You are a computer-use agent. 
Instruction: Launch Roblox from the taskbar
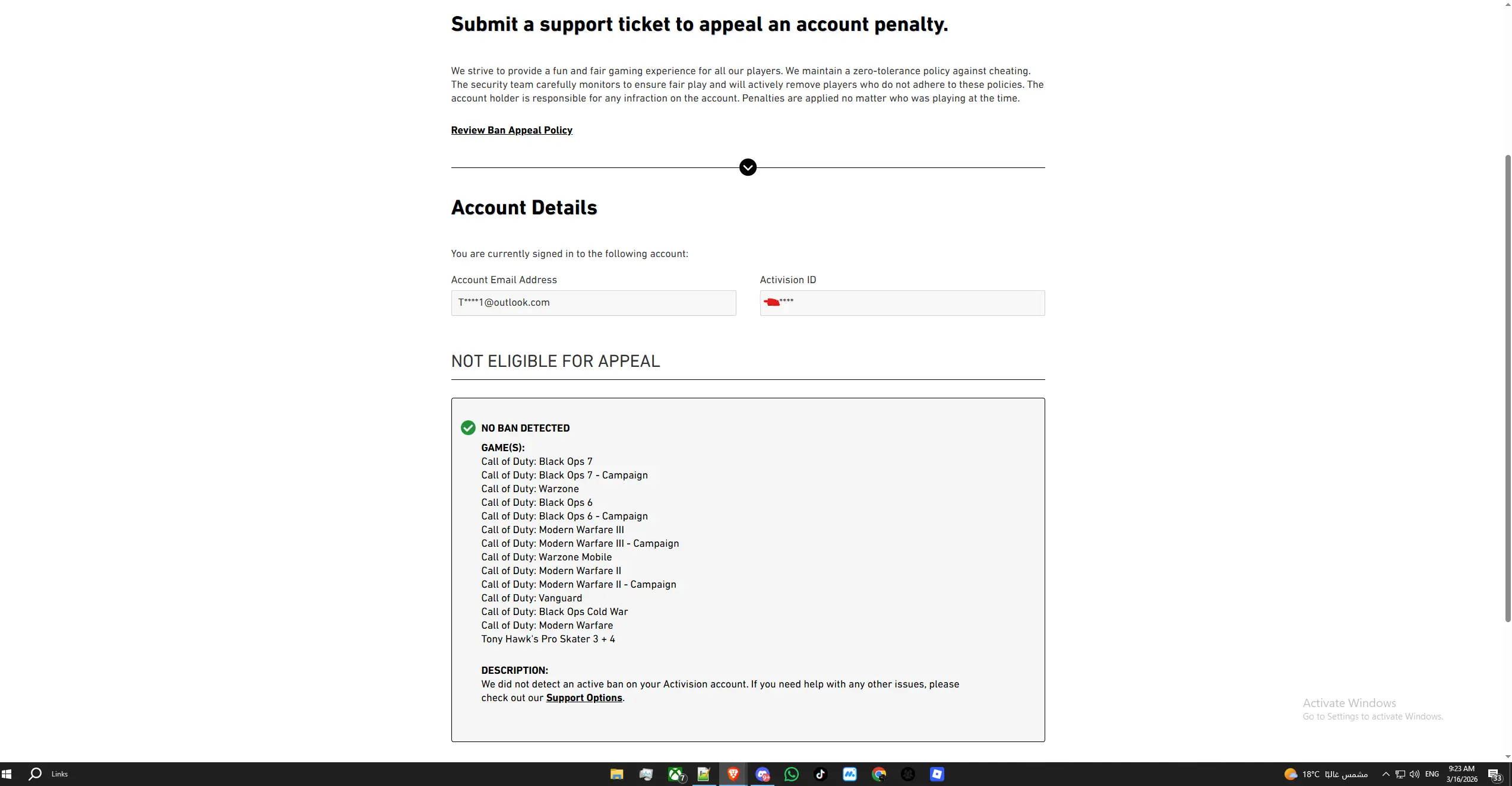coord(937,774)
